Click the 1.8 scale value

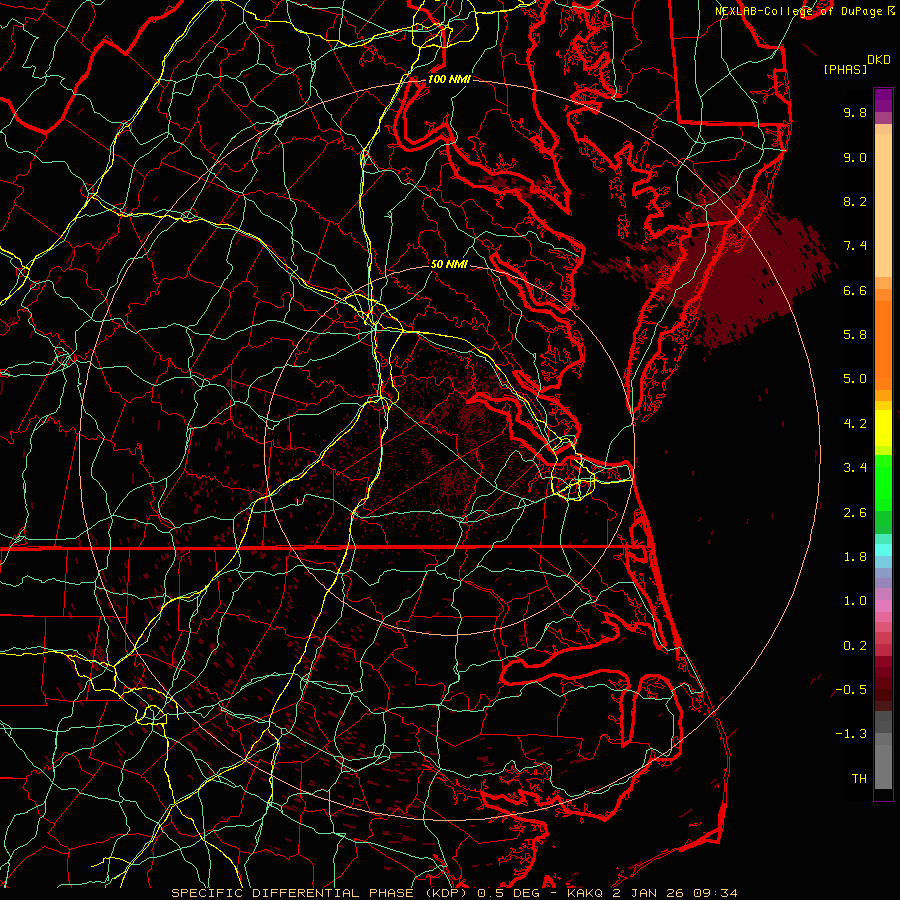pyautogui.click(x=855, y=557)
